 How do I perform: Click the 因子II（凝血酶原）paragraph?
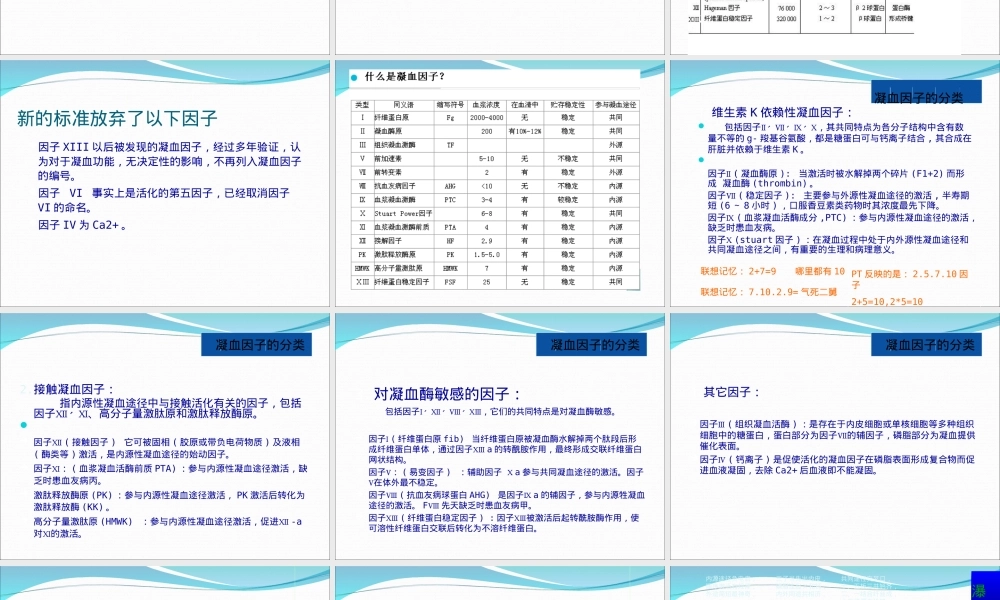click(835, 178)
